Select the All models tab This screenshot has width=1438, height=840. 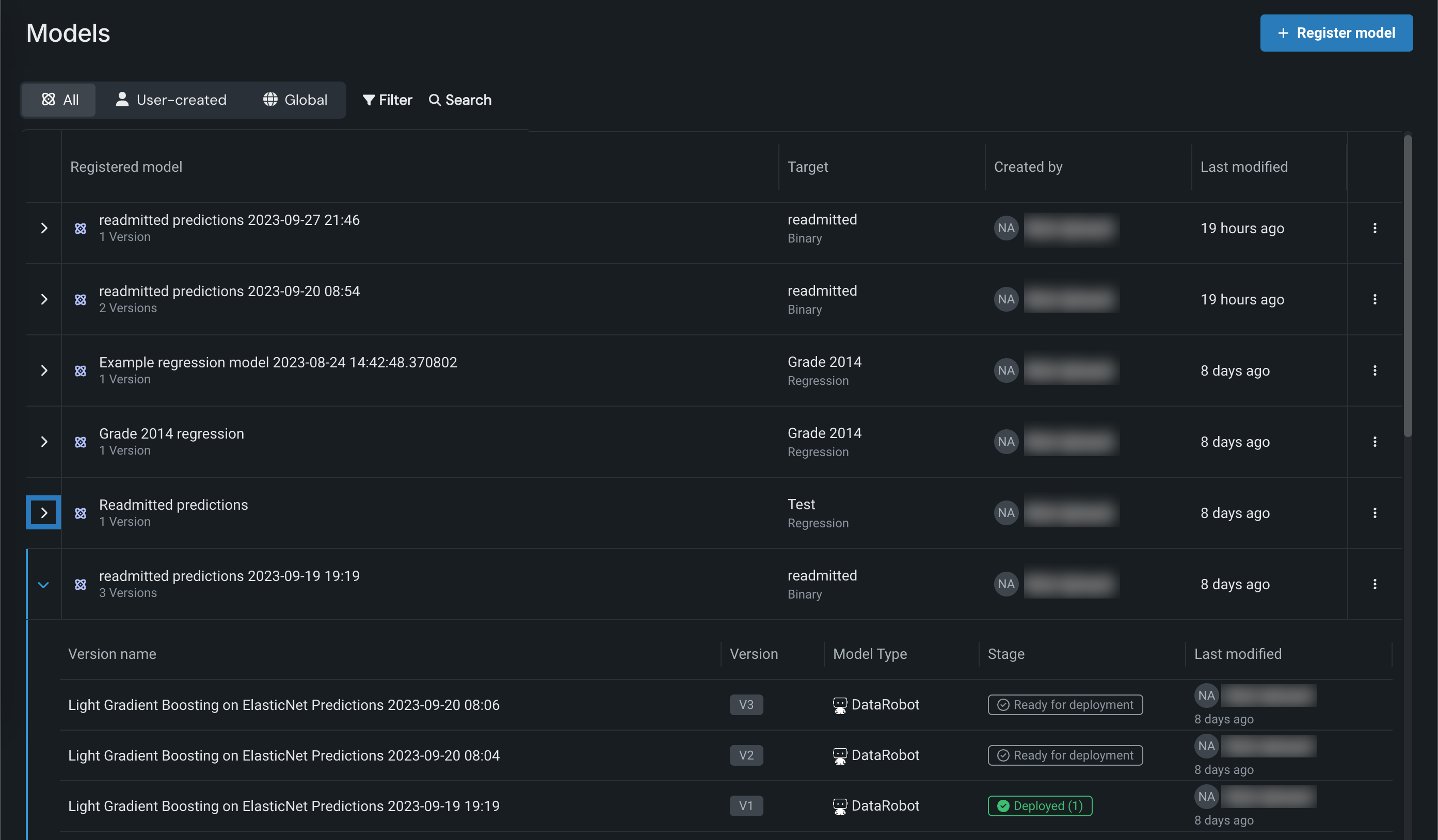click(60, 101)
